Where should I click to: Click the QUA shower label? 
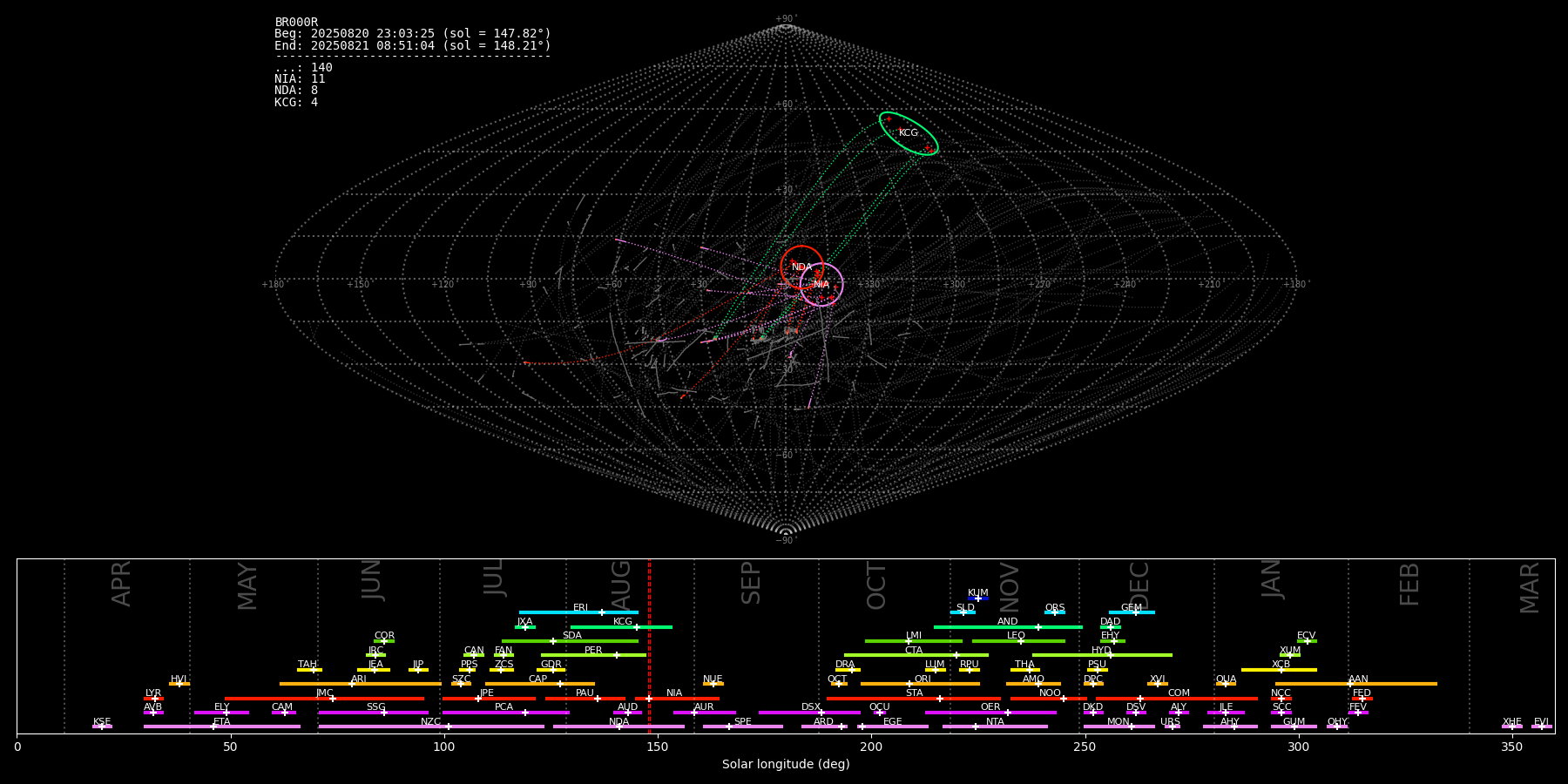coord(1226,679)
